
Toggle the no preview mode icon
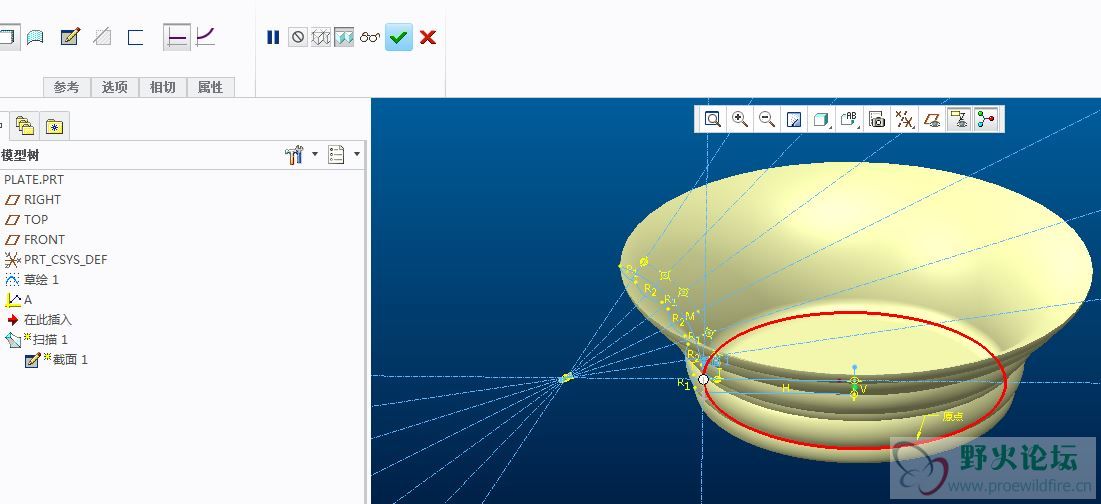298,37
